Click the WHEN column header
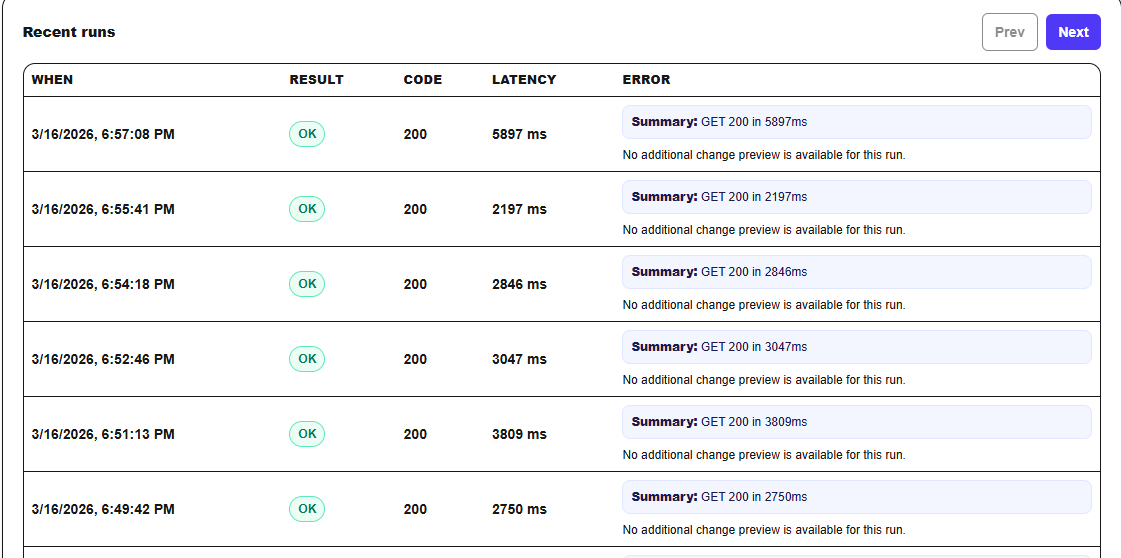Image resolution: width=1121 pixels, height=558 pixels. (52, 80)
